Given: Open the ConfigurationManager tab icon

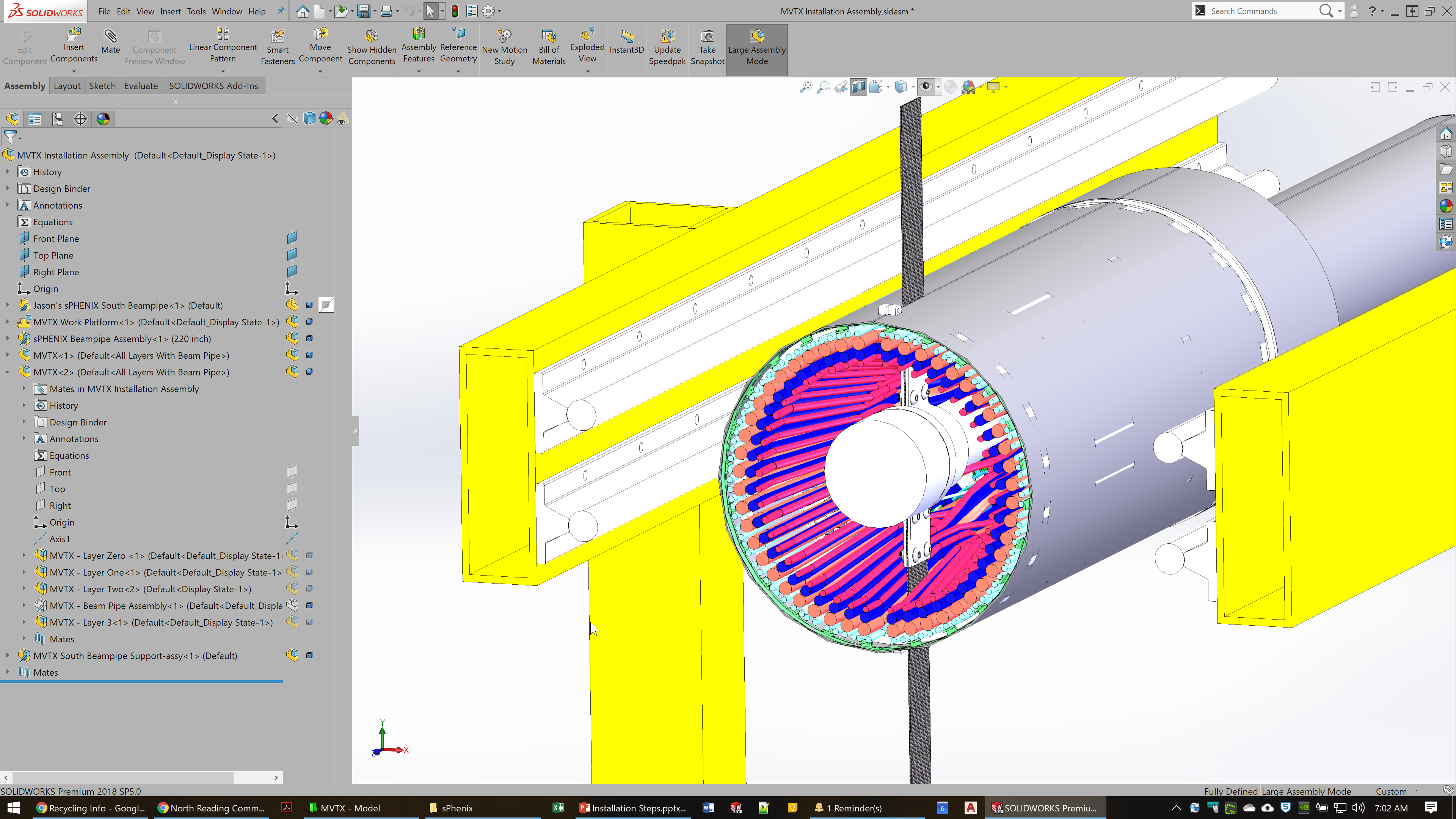Looking at the screenshot, I should coord(57,119).
